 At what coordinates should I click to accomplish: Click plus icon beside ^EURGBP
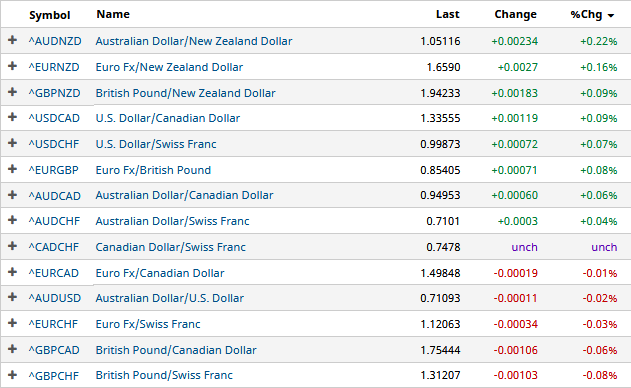(12, 169)
